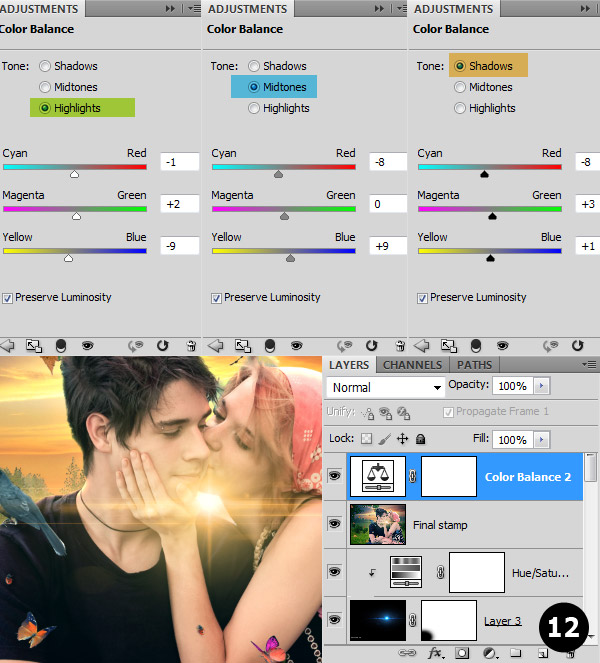Add a layer mask from Layers footer
This screenshot has height=663, width=600.
coord(463,653)
